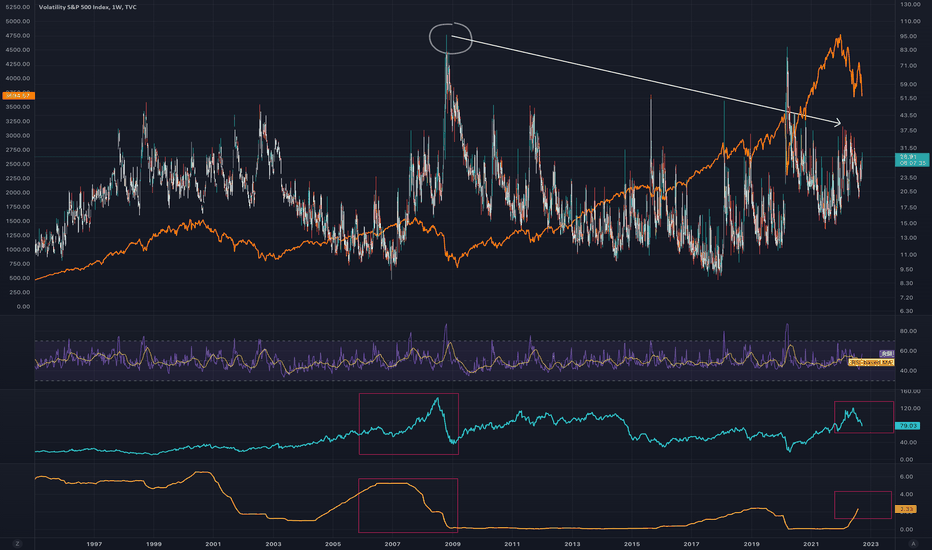Click the 1999 year label on time axis
This screenshot has height=550, width=932.
pos(153,543)
